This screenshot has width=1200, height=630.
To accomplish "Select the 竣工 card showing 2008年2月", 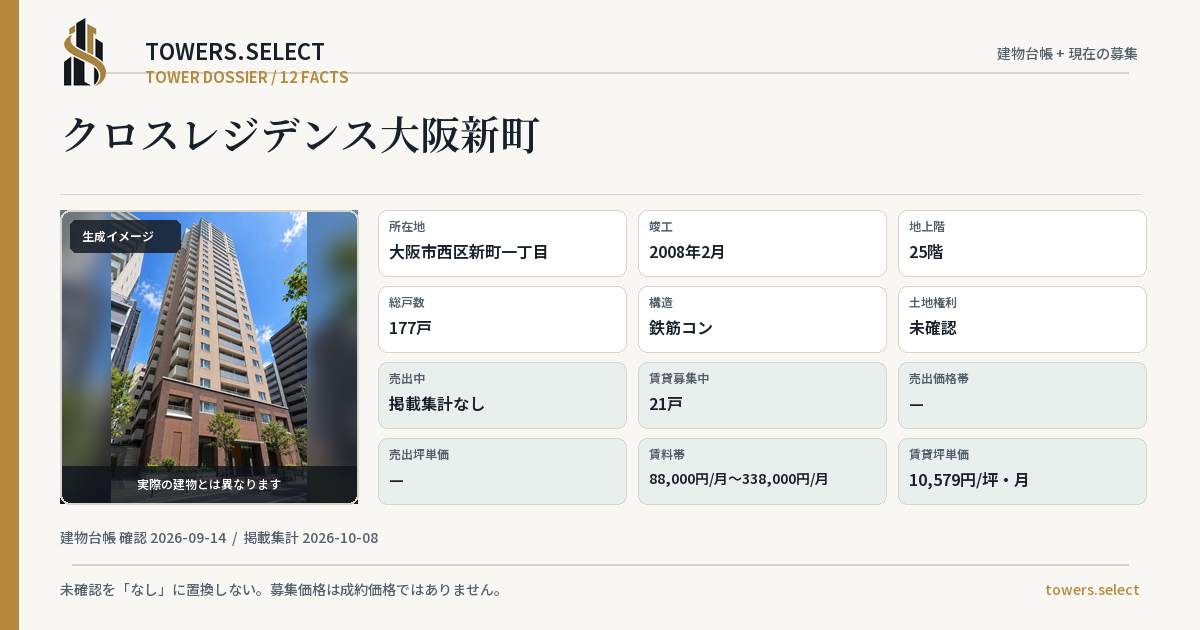I will pyautogui.click(x=762, y=243).
